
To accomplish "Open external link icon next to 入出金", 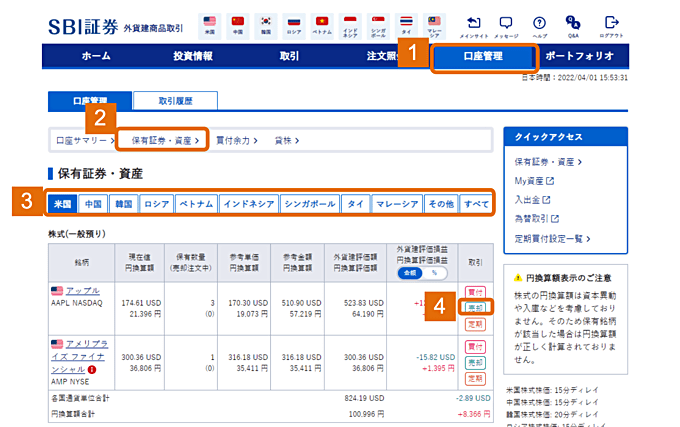I will [546, 200].
